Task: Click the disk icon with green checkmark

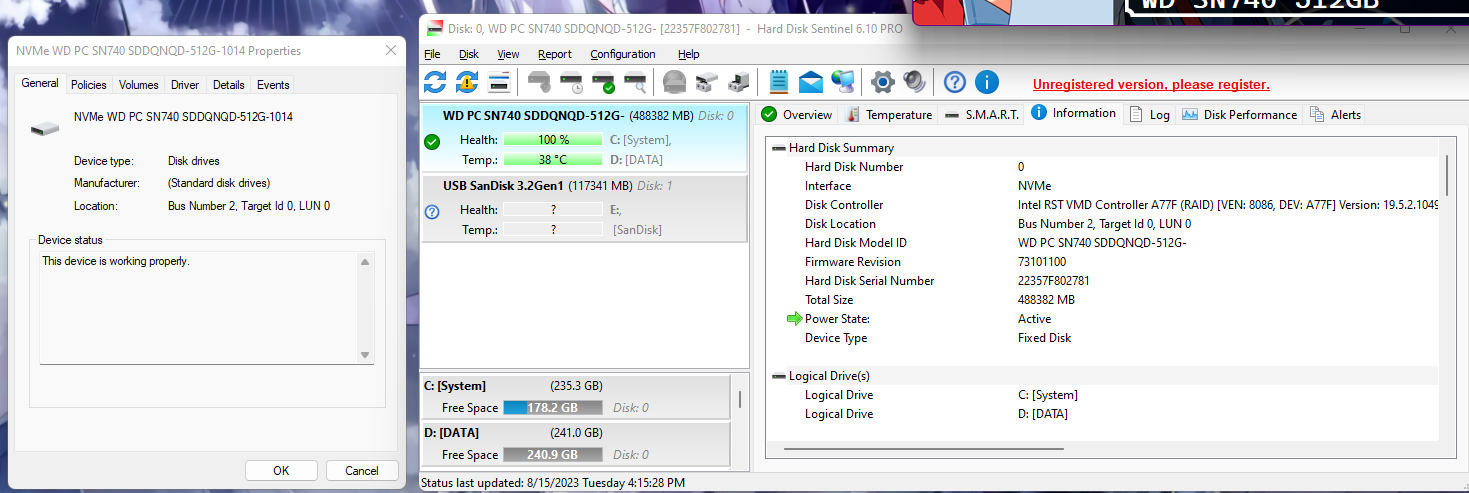Action: [x=604, y=82]
